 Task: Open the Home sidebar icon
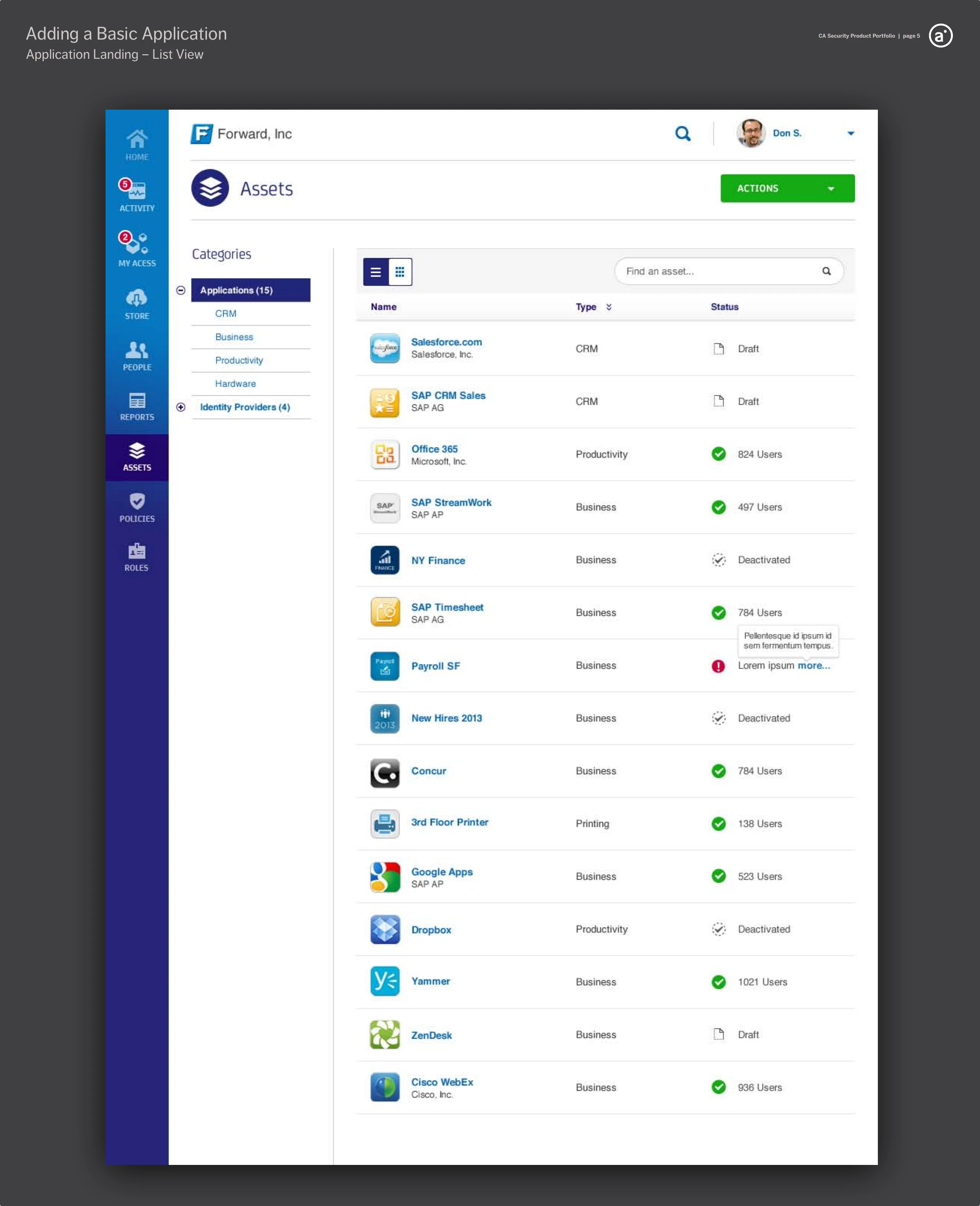click(x=136, y=144)
